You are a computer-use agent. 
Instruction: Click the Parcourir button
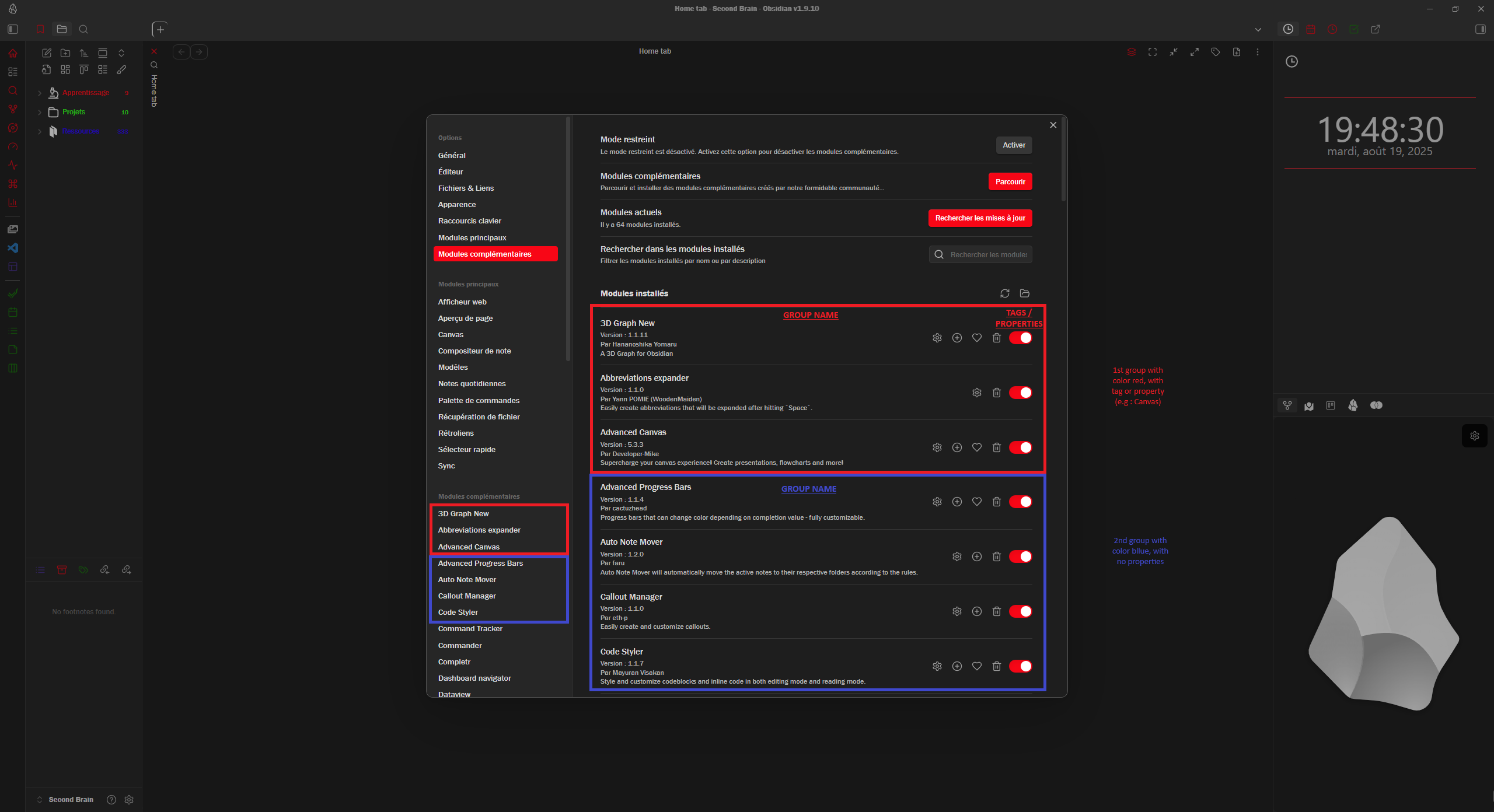1010,181
